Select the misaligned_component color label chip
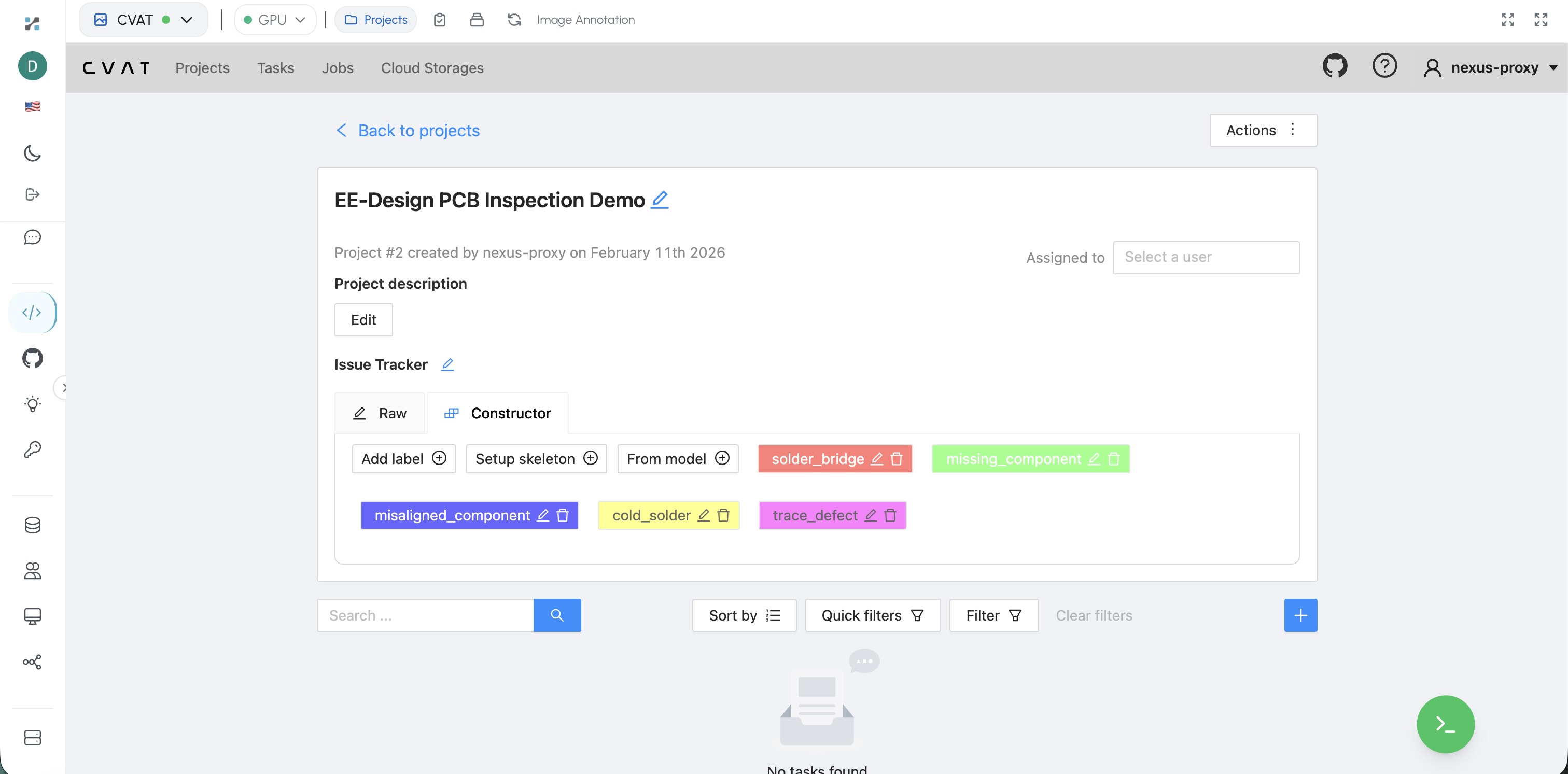This screenshot has width=1568, height=774. click(x=452, y=515)
